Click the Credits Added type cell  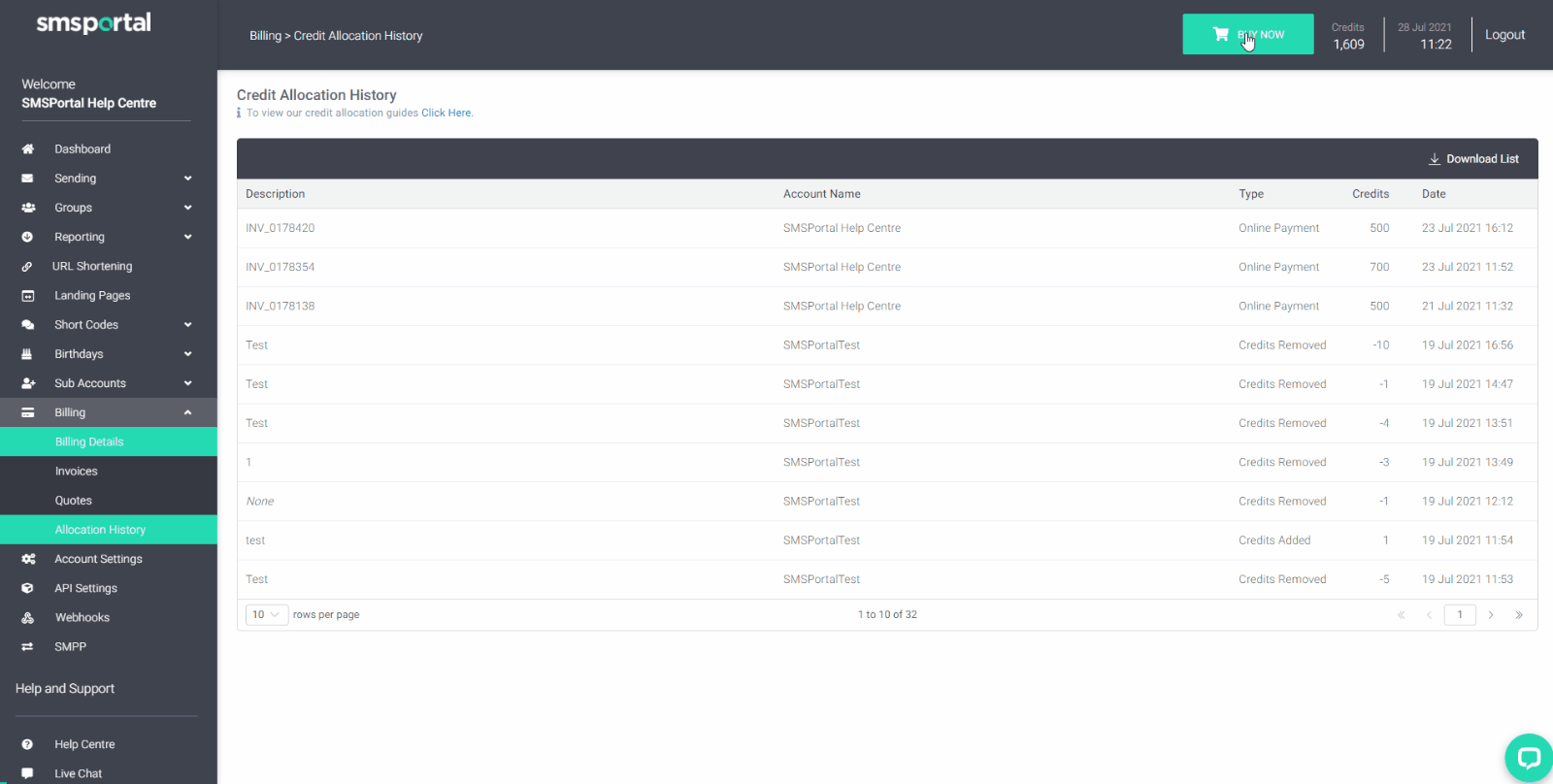[x=1274, y=540]
